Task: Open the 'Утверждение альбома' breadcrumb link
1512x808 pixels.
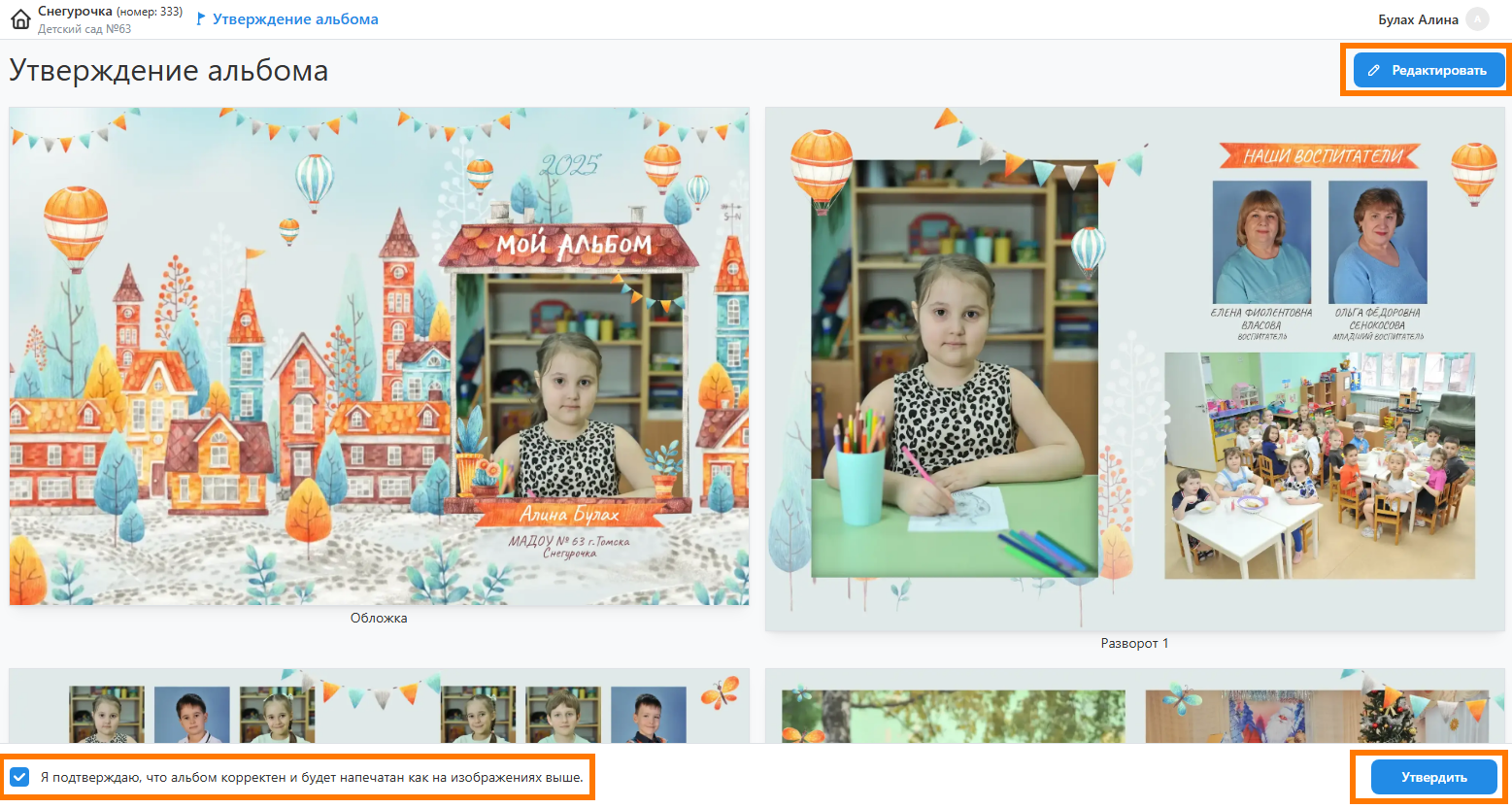Action: coord(295,19)
